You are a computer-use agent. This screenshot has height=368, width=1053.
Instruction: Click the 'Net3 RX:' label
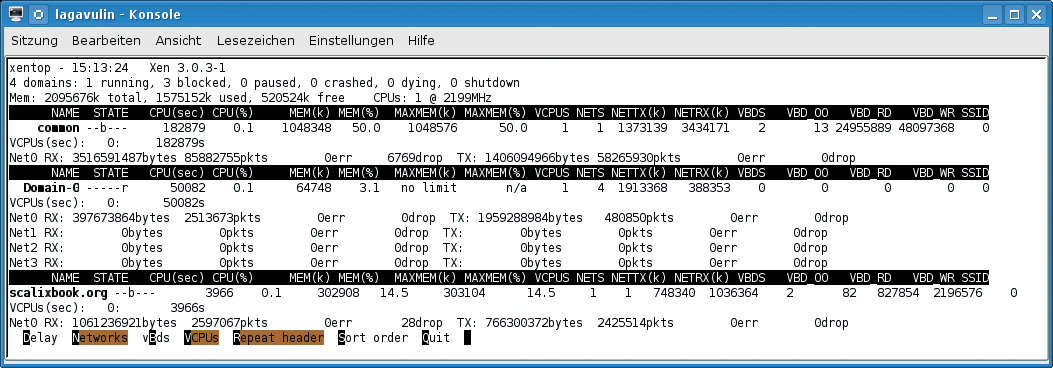pos(36,263)
